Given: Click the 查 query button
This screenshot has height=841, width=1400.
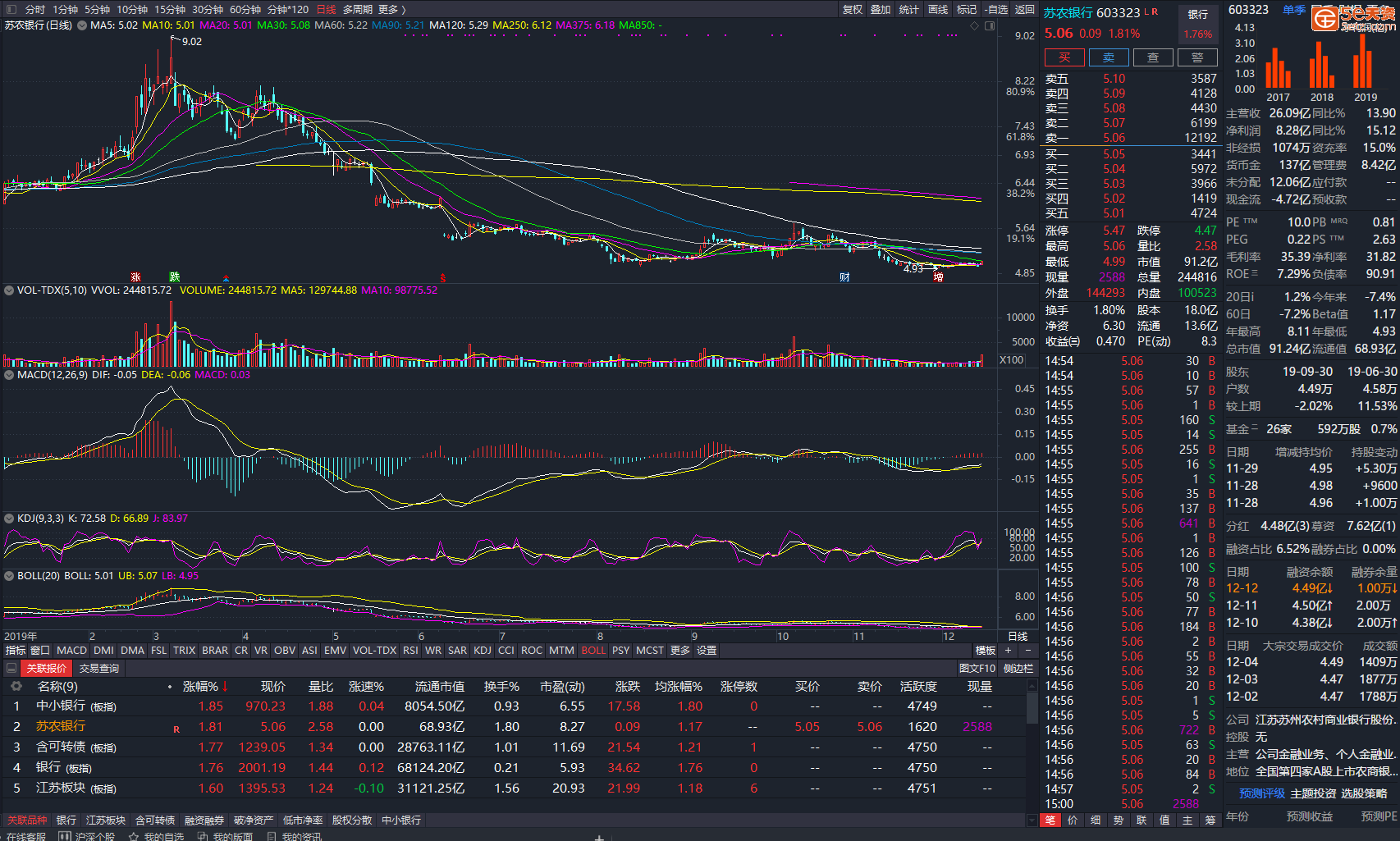Looking at the screenshot, I should tap(1153, 57).
